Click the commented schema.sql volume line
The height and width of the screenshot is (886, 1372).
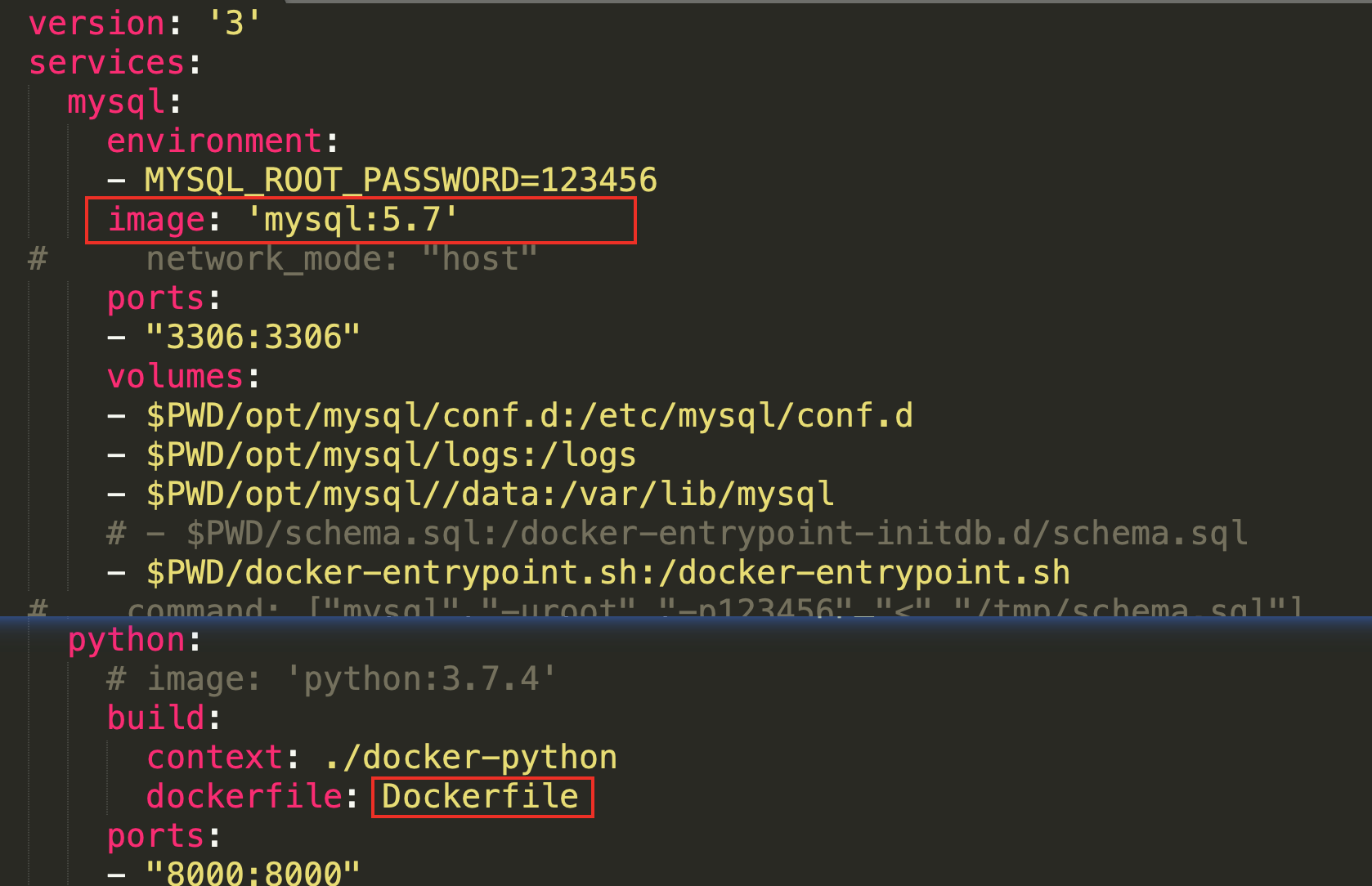coord(677,534)
